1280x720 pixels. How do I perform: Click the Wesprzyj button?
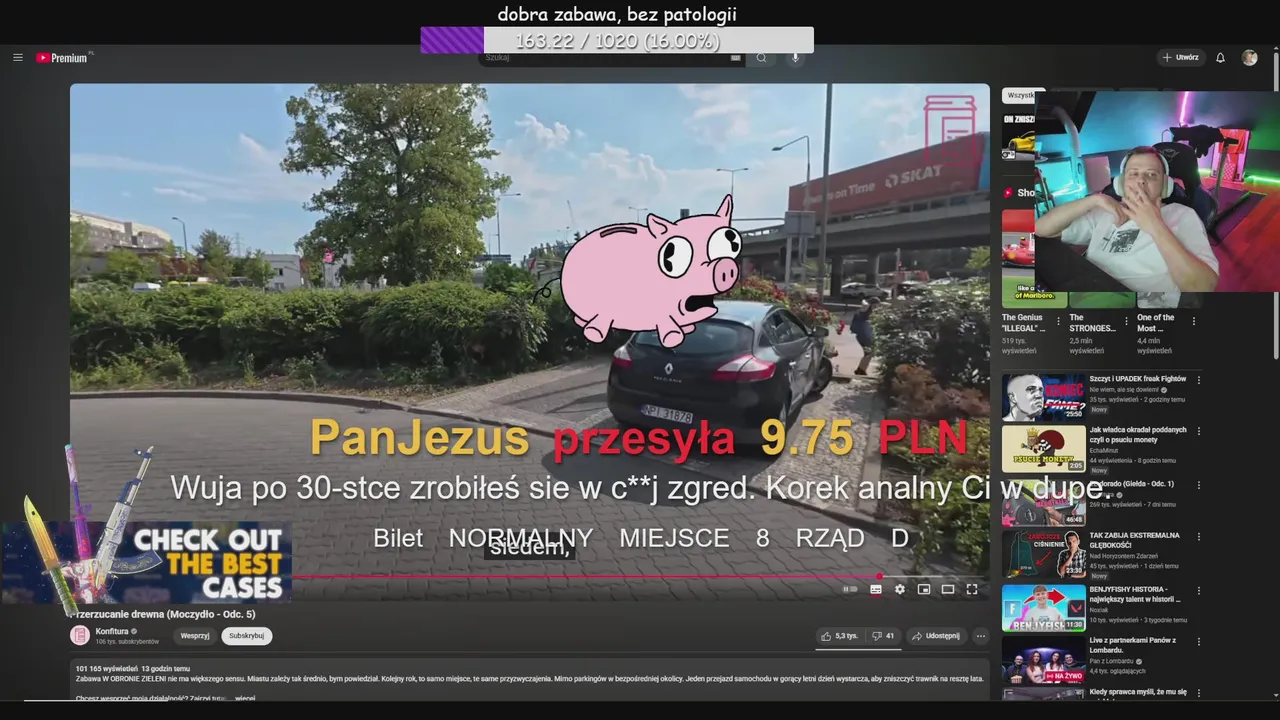(195, 636)
